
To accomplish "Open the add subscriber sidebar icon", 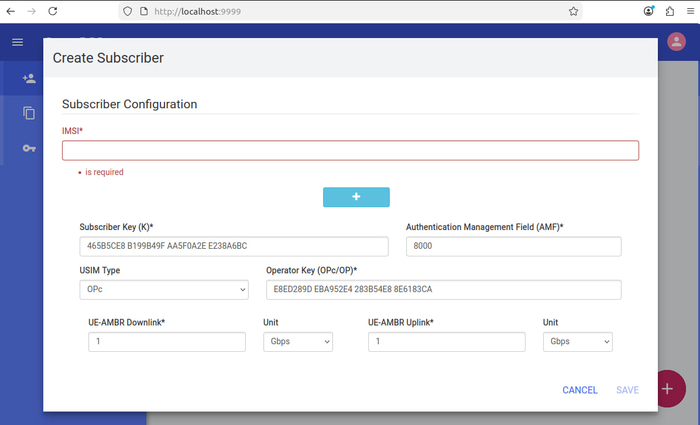I will [29, 78].
